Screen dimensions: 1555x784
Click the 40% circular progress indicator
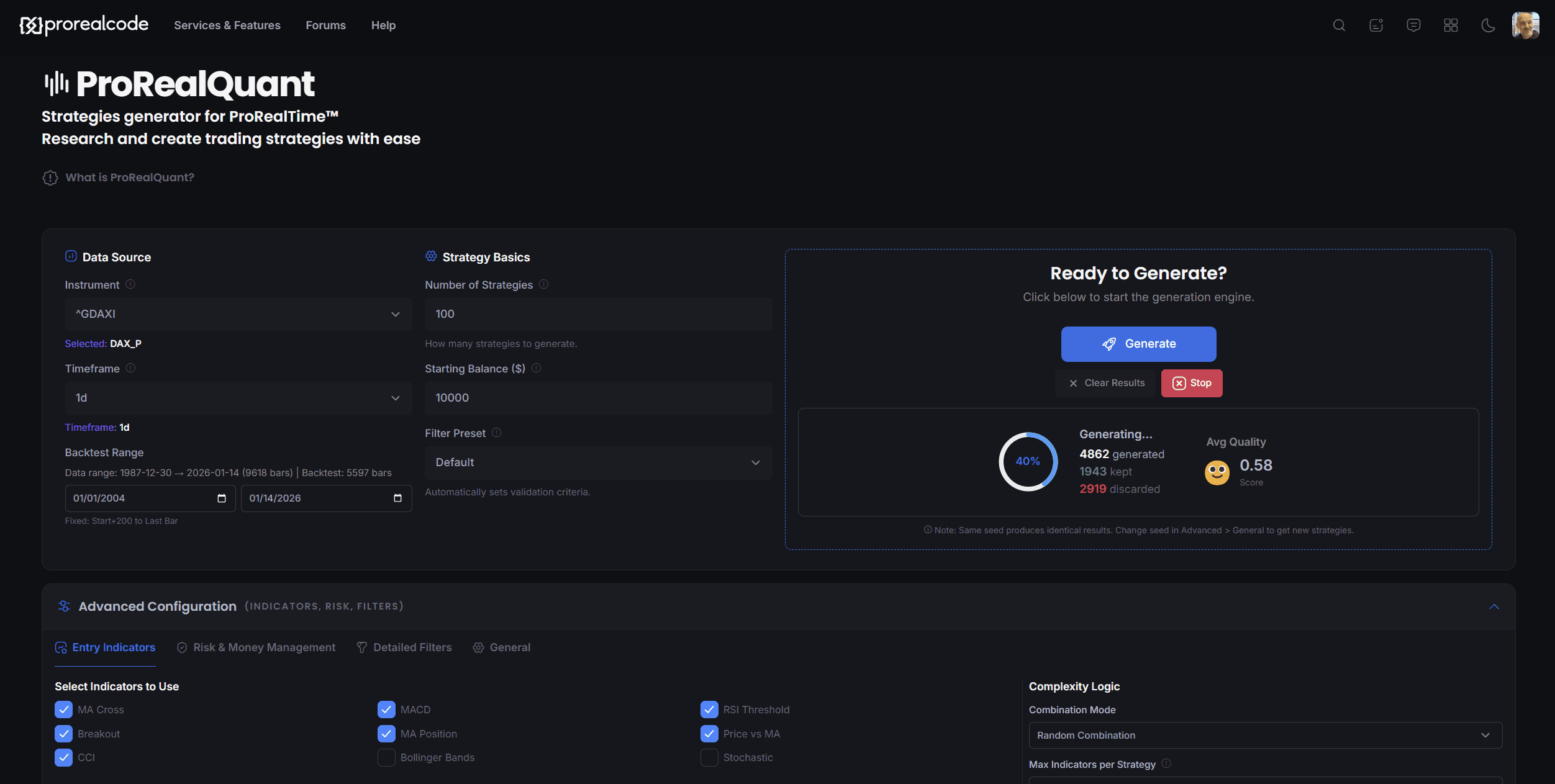tap(1028, 461)
